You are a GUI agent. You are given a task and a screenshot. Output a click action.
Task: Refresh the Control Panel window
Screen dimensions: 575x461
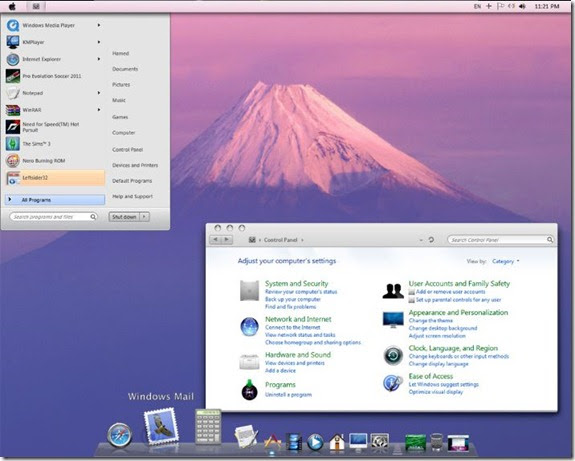pyautogui.click(x=431, y=239)
